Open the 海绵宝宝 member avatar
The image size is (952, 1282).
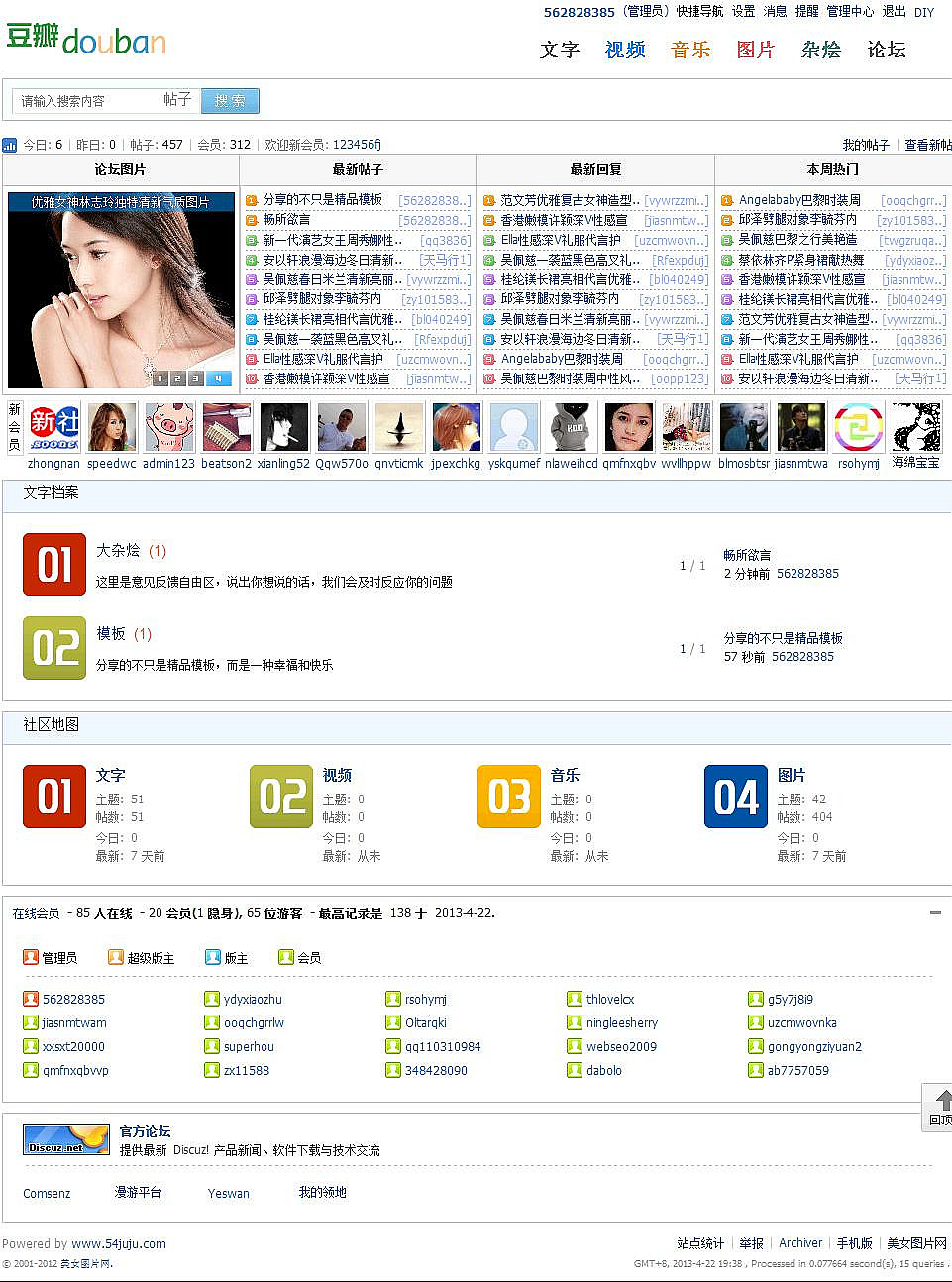coord(915,428)
